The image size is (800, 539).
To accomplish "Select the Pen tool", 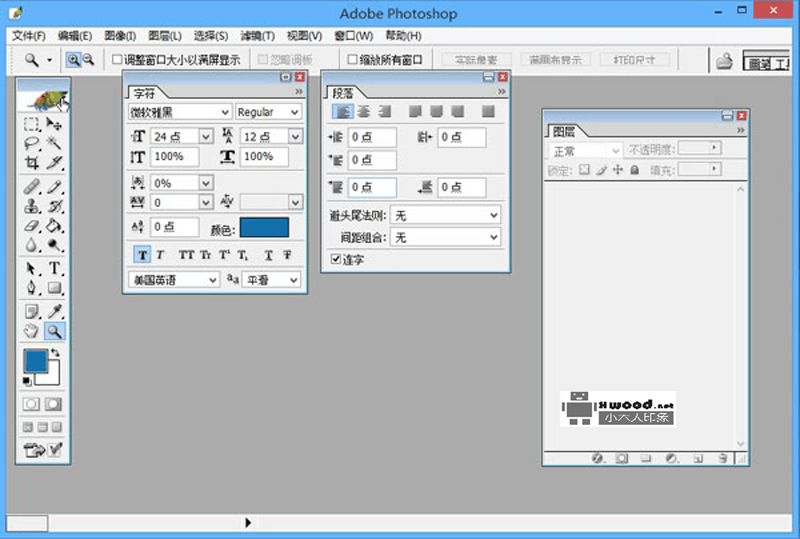I will pos(32,288).
